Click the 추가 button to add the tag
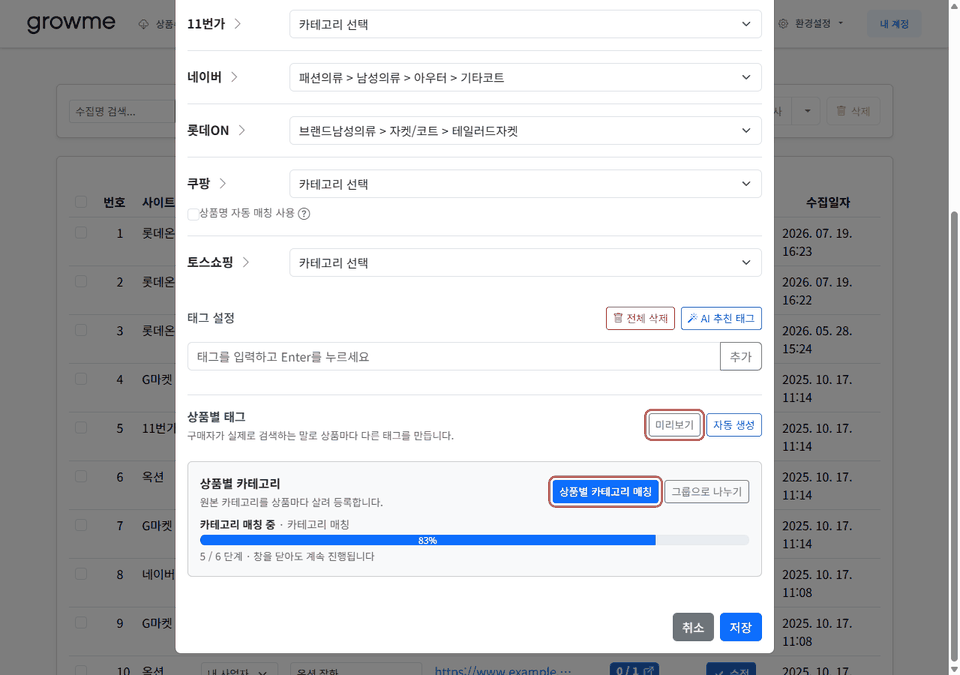960x675 pixels. click(x=740, y=356)
